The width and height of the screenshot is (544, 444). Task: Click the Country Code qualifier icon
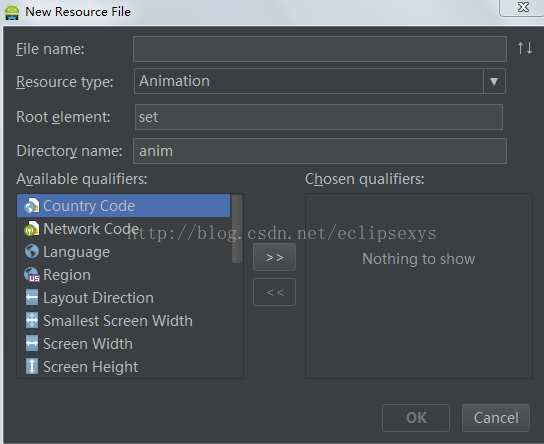pyautogui.click(x=32, y=206)
